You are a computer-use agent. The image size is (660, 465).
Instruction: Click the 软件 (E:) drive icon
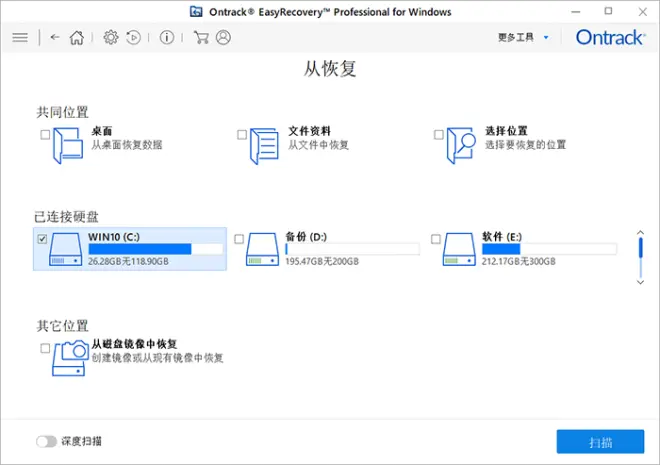point(459,249)
